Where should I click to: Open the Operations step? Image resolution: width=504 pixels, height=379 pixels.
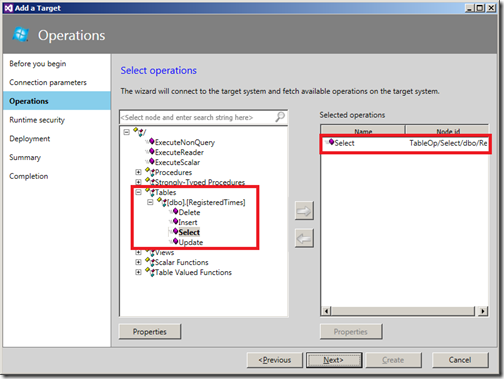click(57, 101)
